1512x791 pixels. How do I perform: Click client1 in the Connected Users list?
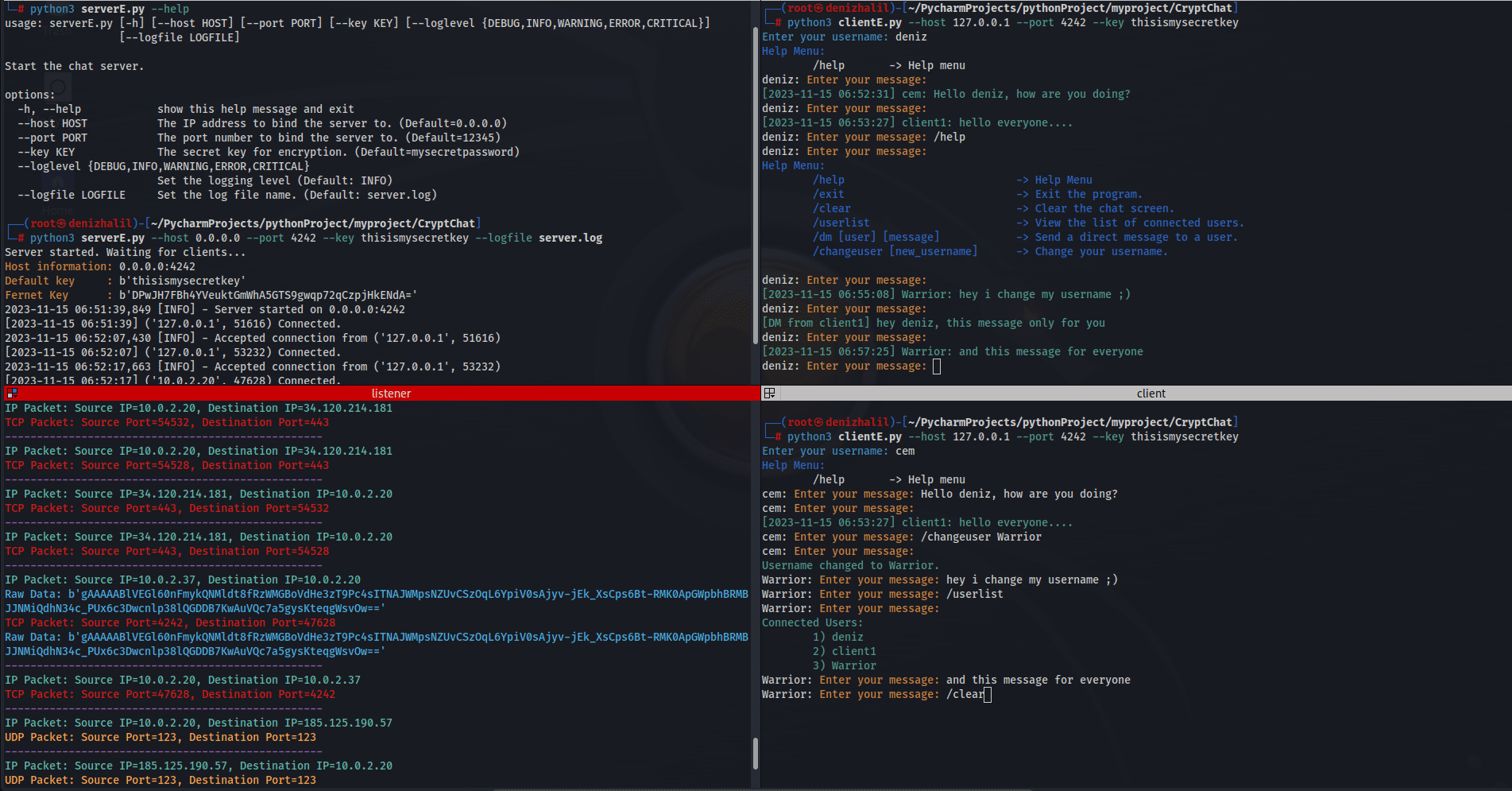(x=853, y=651)
